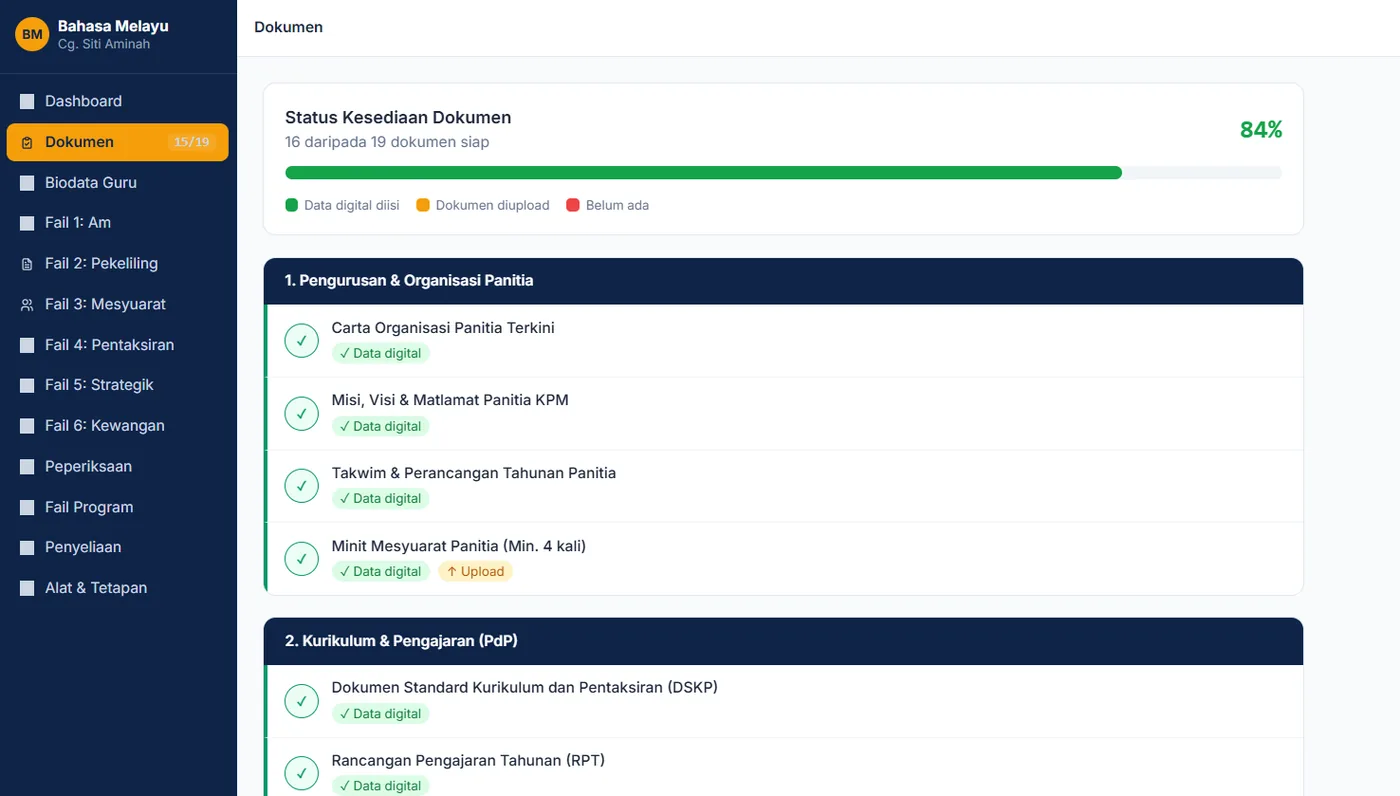Toggle checkmark for Minit Mesyuarat Panitia
Viewport: 1400px width, 796px height.
[301, 558]
